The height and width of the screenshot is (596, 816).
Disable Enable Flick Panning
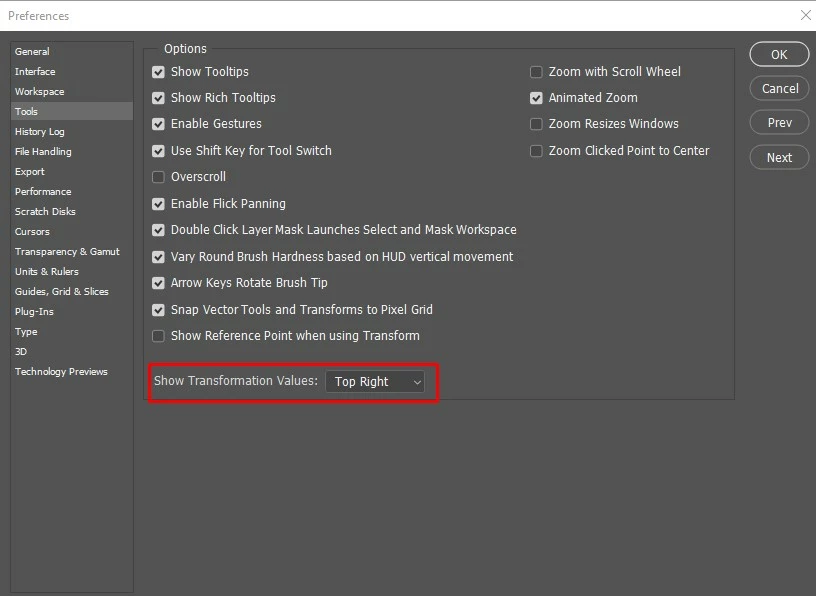(158, 204)
